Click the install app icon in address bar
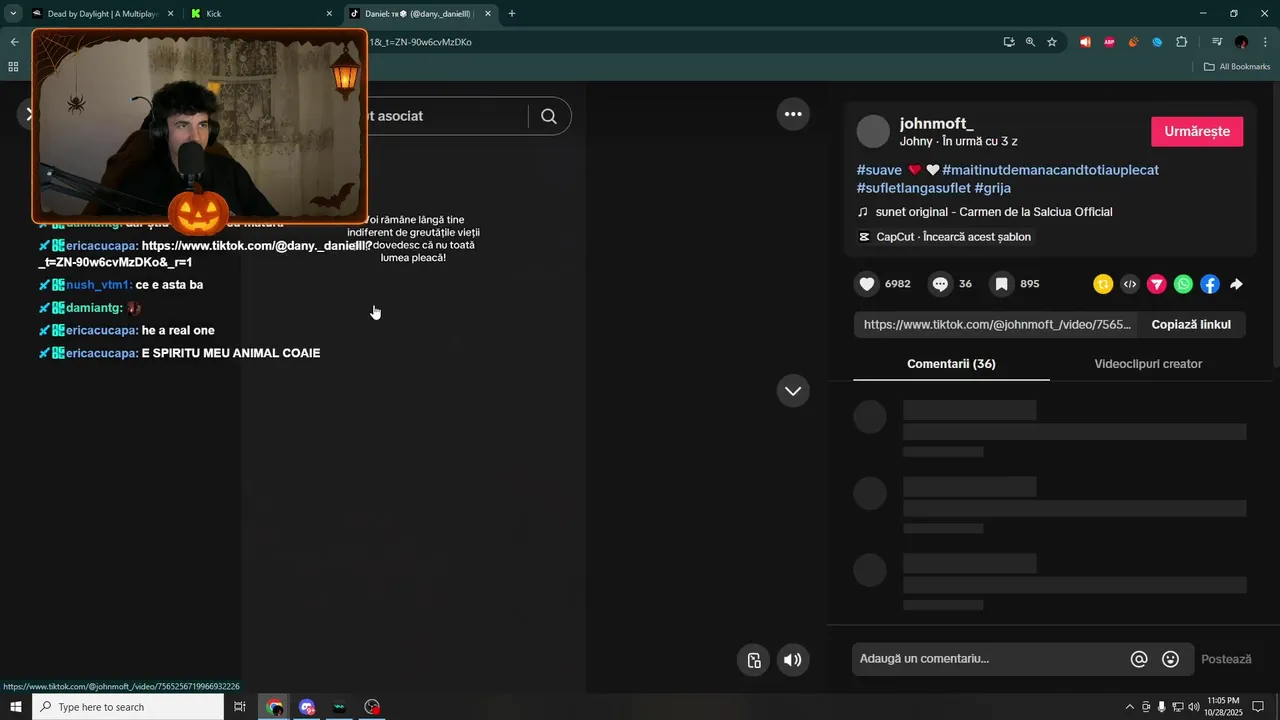The height and width of the screenshot is (720, 1280). (x=1009, y=42)
